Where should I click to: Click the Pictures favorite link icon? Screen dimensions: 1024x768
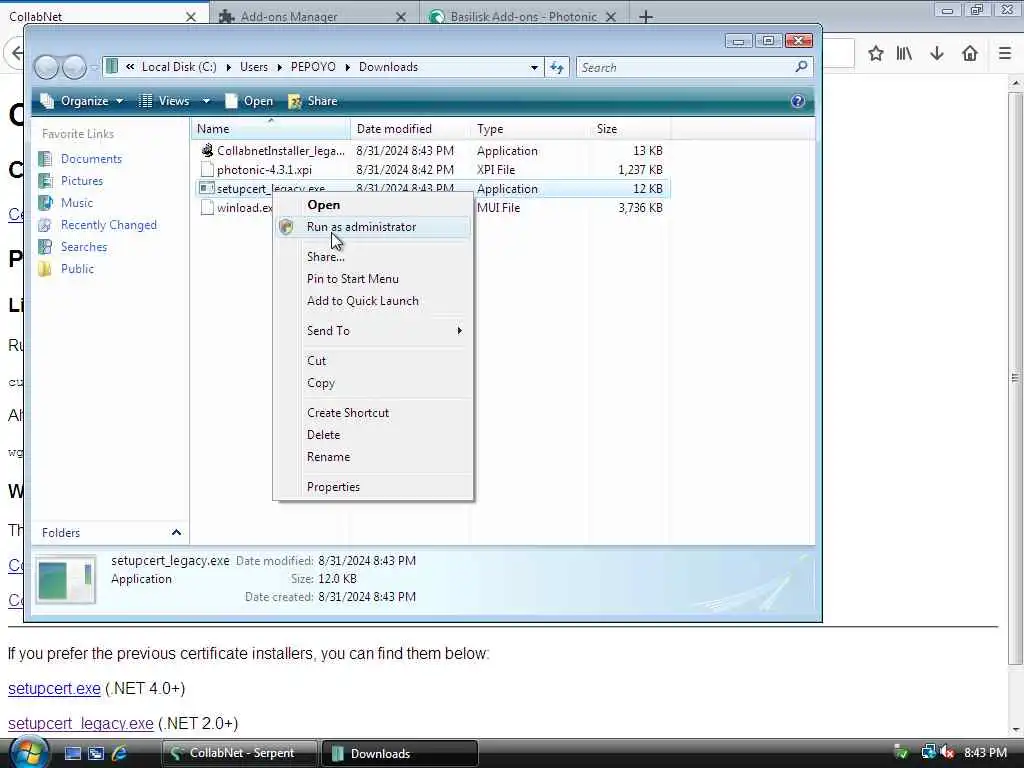pyautogui.click(x=45, y=181)
